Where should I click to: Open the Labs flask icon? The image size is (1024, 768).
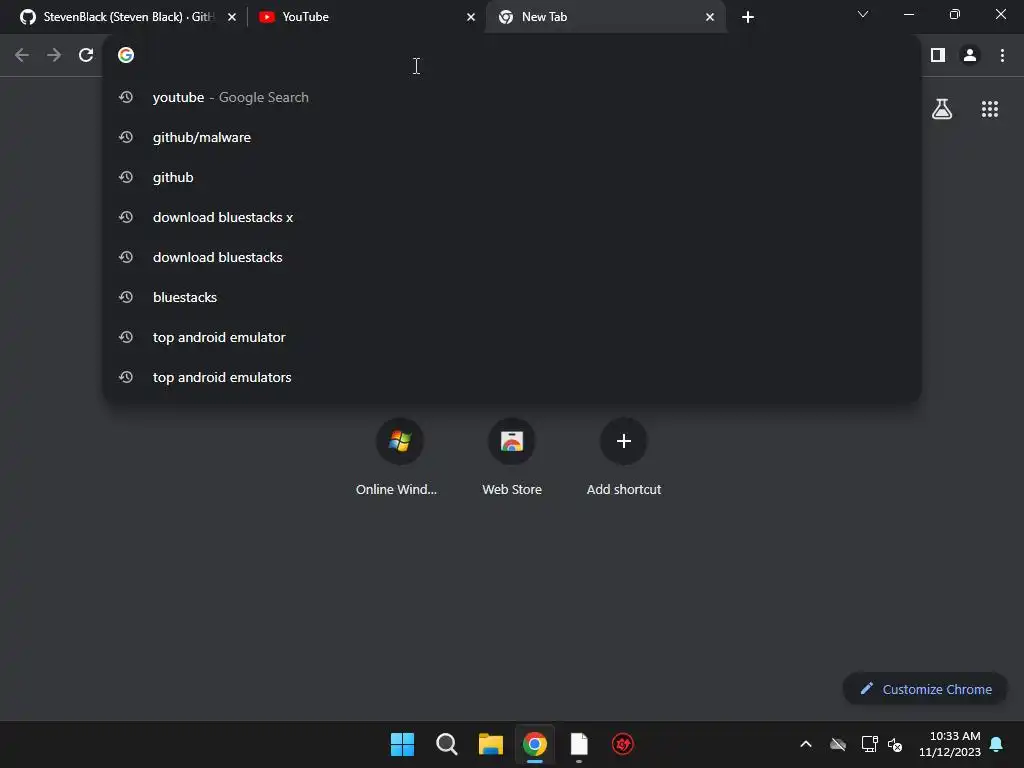tap(942, 109)
